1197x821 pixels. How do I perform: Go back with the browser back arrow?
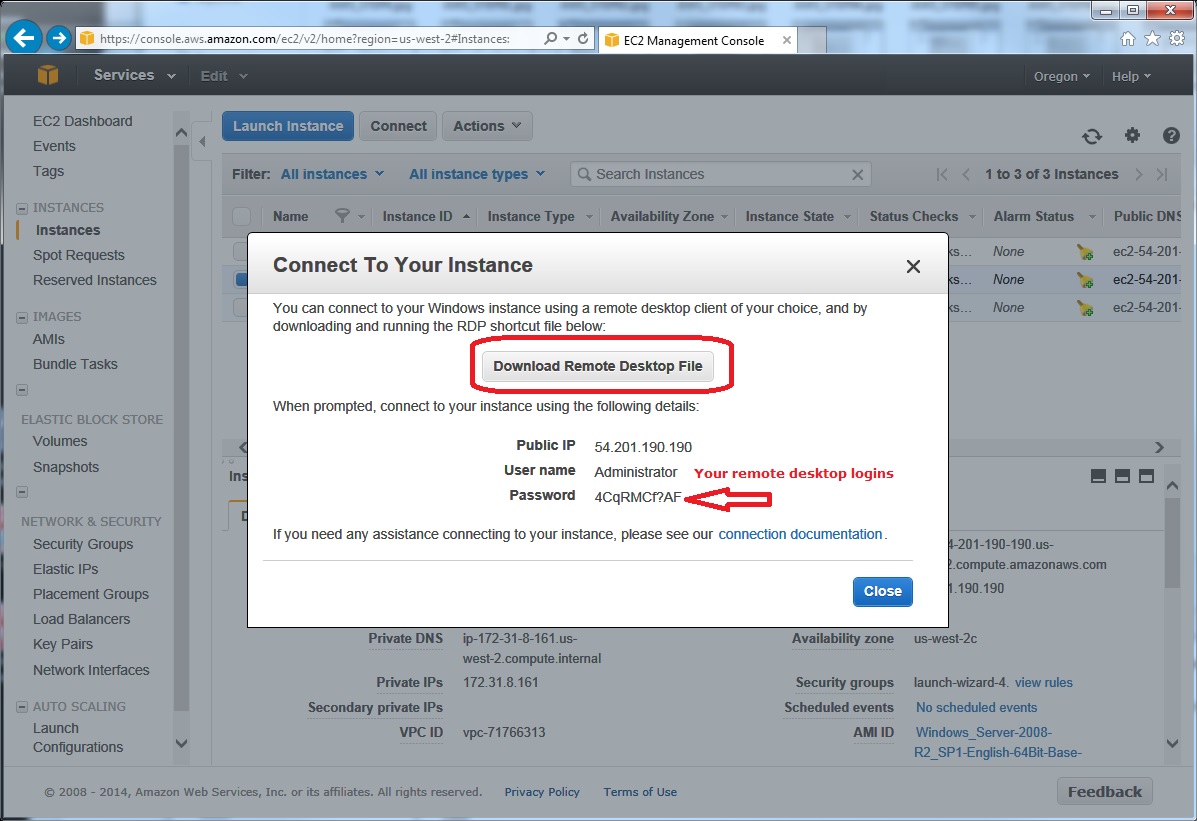(24, 37)
